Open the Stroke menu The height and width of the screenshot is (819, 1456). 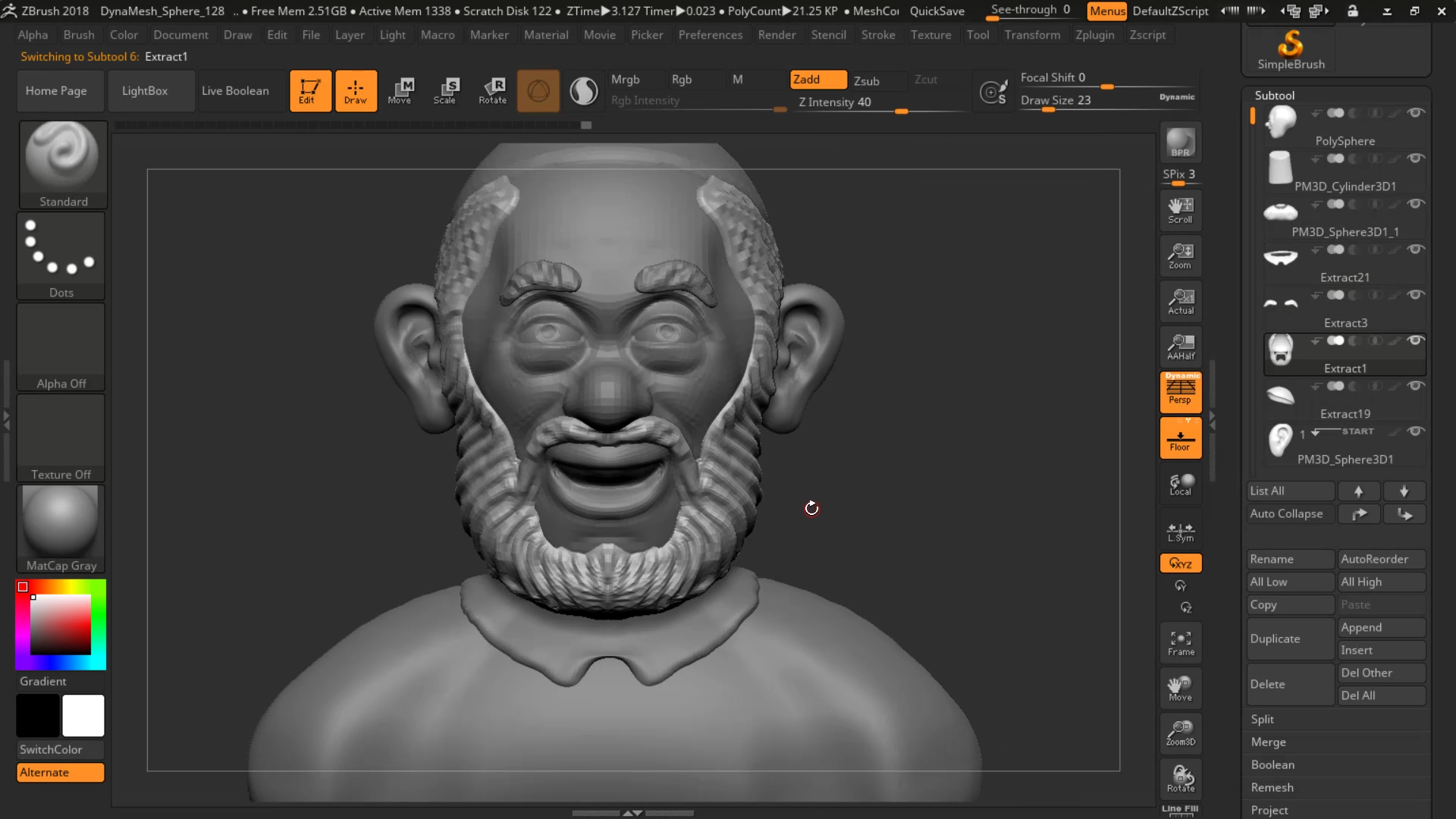tap(877, 35)
